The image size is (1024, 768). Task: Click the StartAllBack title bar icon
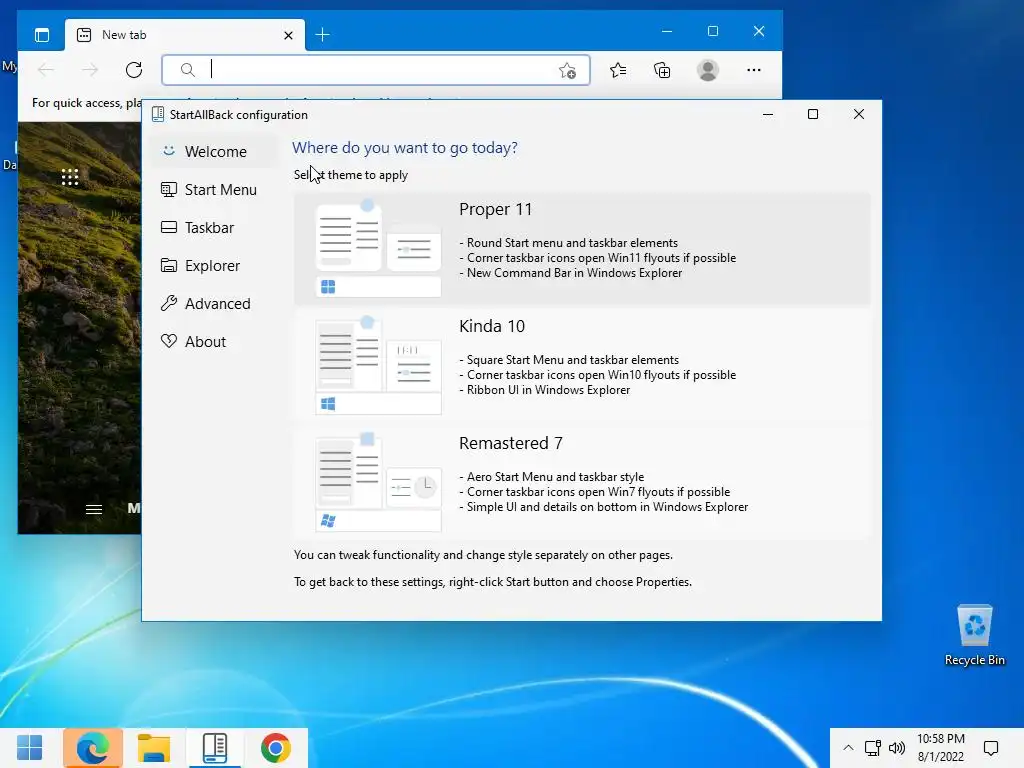(157, 114)
